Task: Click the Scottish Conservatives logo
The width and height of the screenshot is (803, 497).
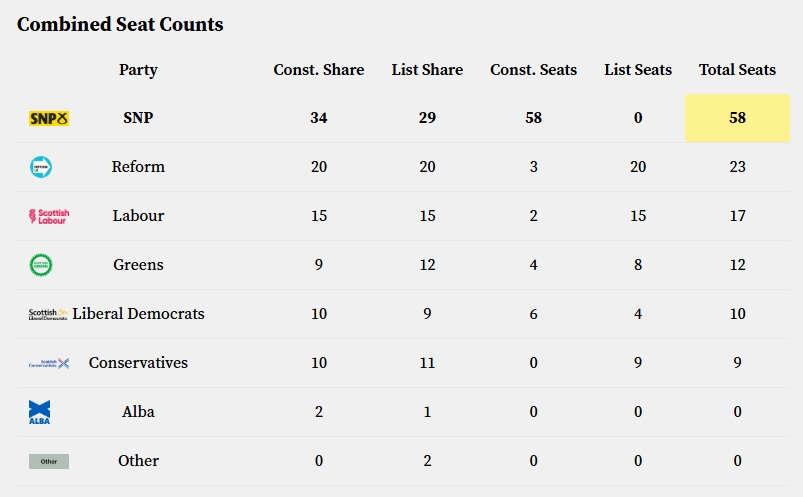Action: 48,363
